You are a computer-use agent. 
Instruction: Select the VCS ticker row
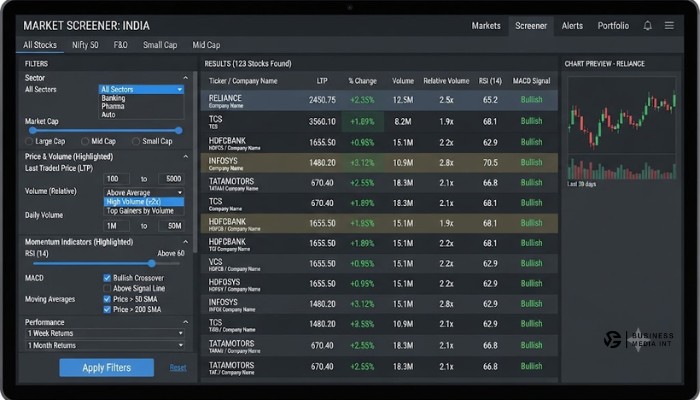(379, 264)
